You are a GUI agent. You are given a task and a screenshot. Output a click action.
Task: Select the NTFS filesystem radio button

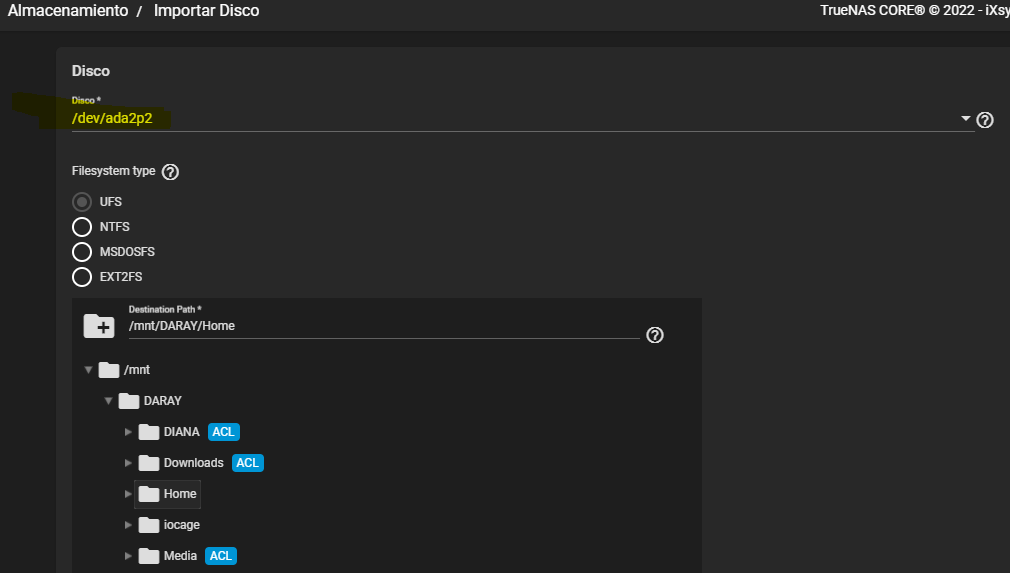[x=82, y=227]
